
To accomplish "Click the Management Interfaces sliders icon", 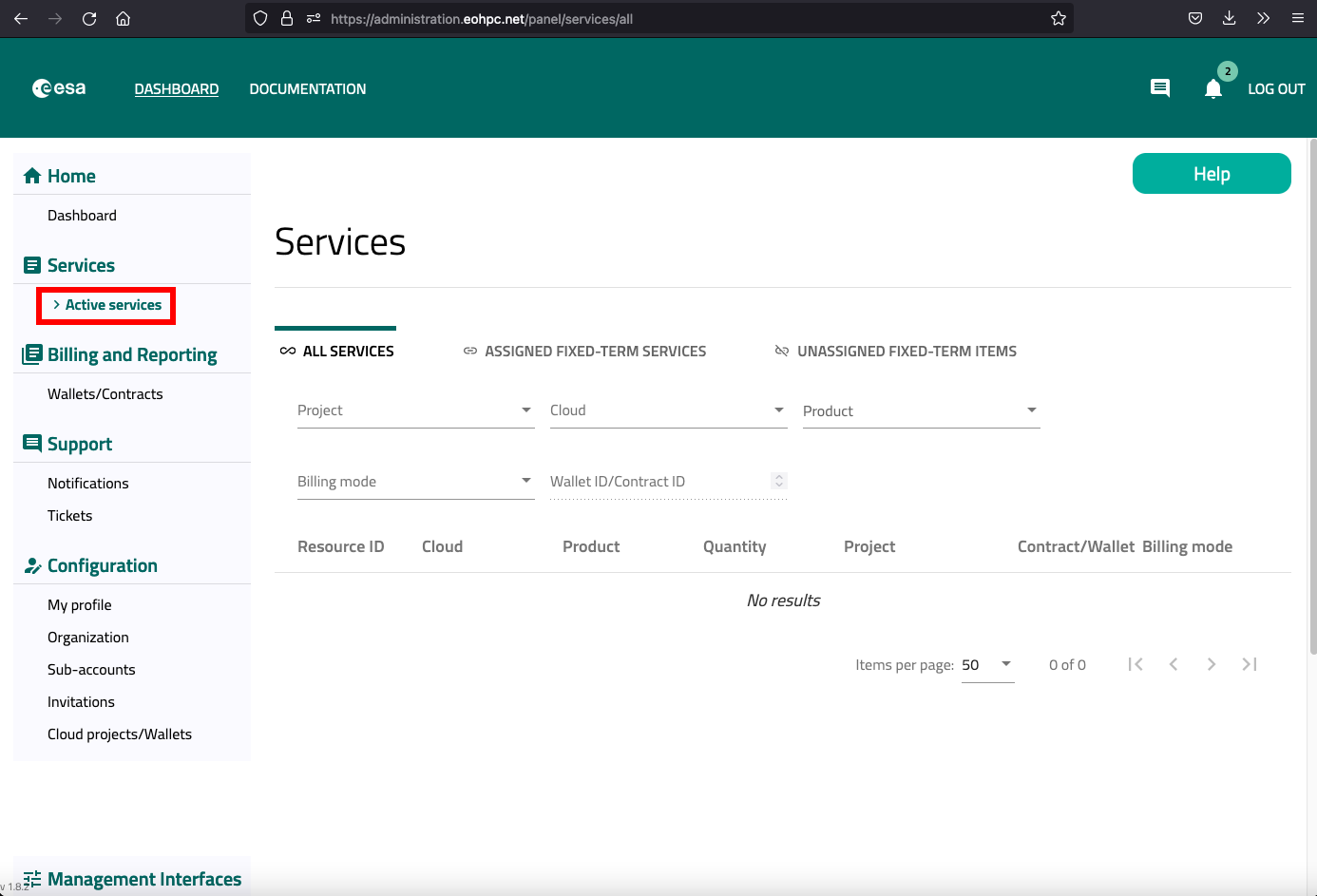I will [32, 879].
